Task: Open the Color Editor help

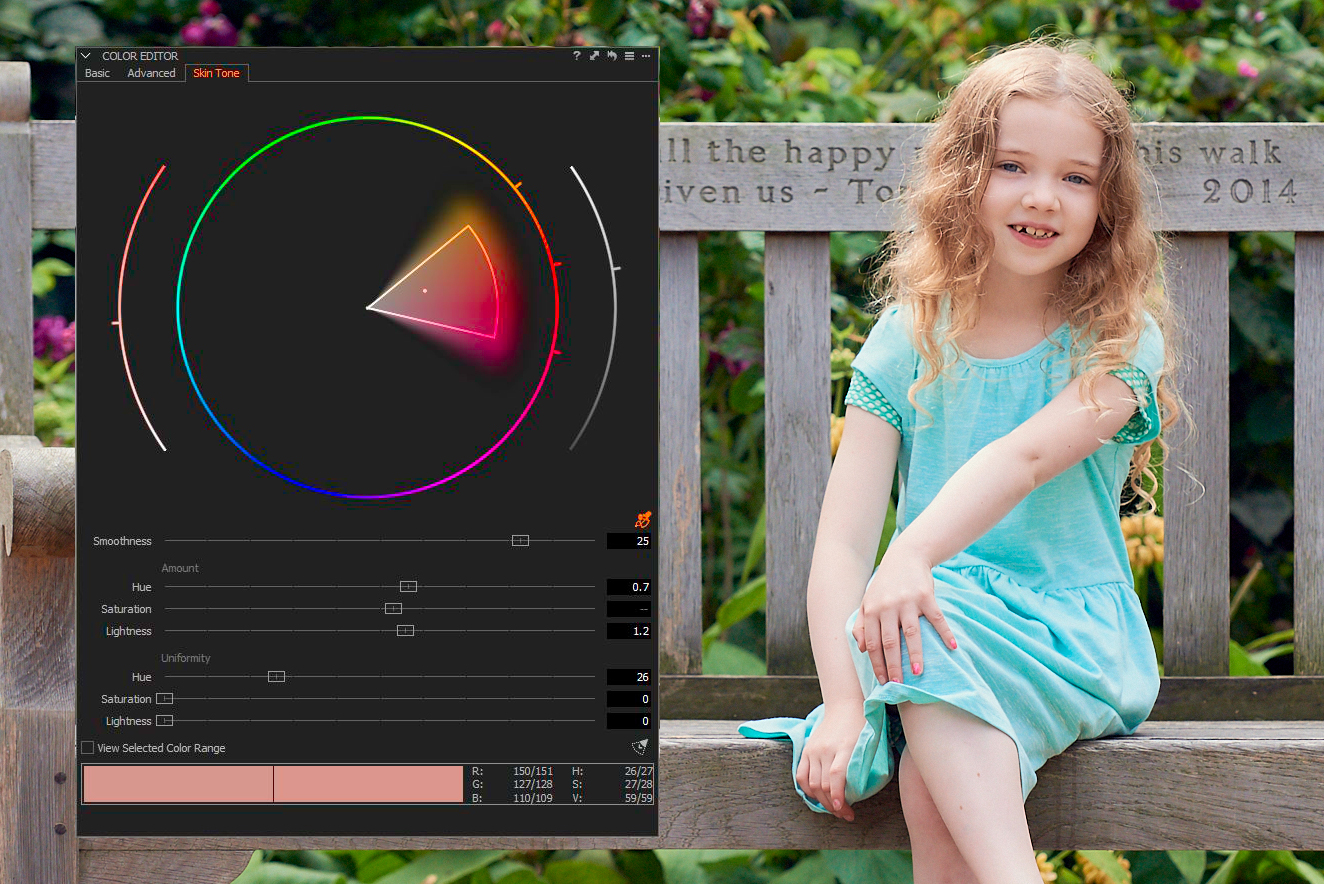Action: 576,56
